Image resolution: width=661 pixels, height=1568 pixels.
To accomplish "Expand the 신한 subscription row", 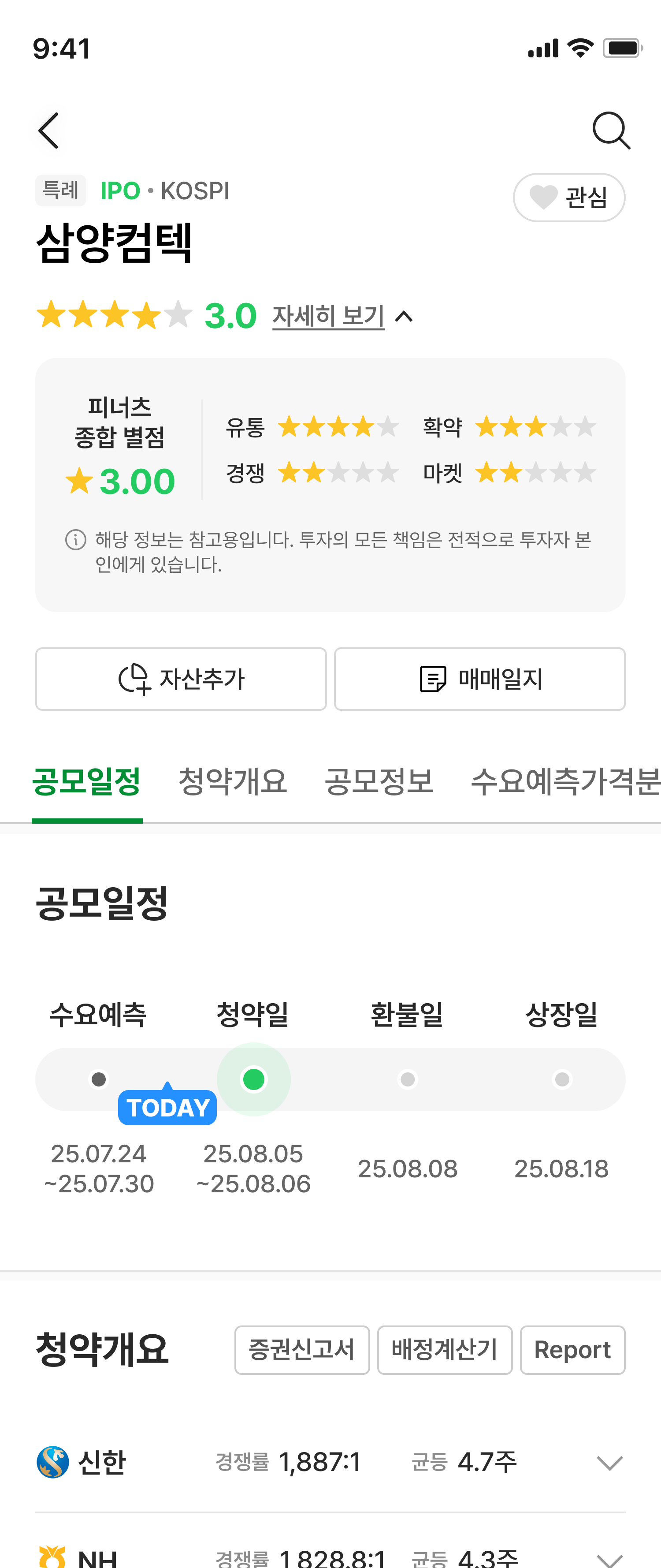I will [x=609, y=1463].
